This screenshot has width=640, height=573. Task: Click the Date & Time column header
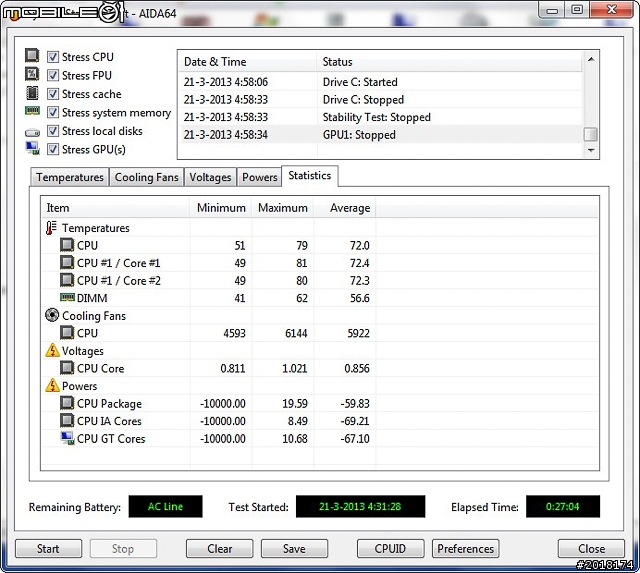click(248, 62)
